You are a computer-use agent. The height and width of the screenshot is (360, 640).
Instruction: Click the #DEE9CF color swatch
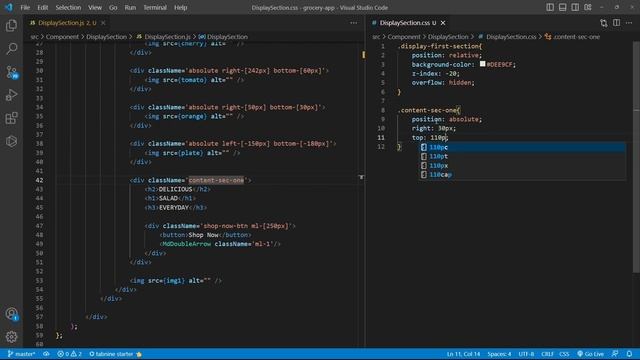click(482, 64)
